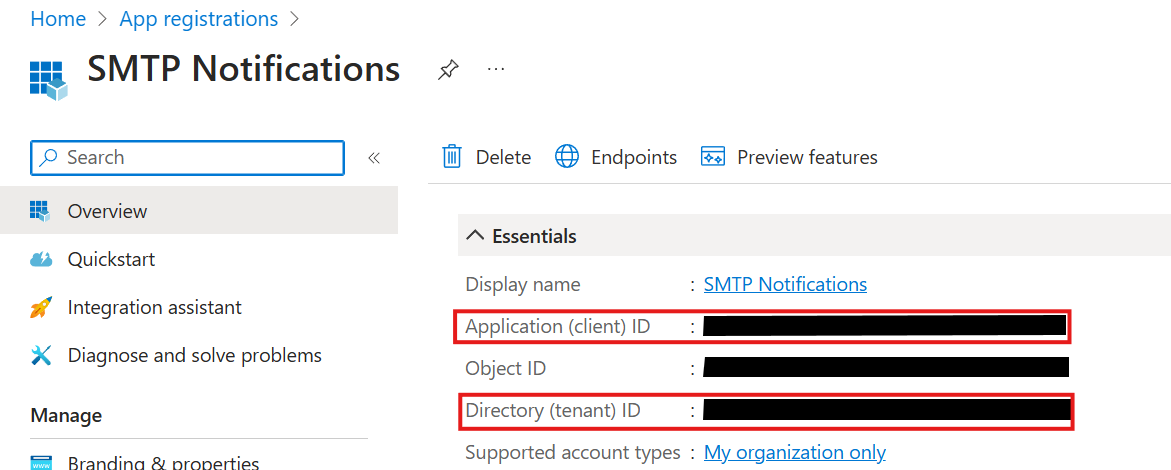
Task: Collapse the Manage section header
Action: (x=66, y=415)
